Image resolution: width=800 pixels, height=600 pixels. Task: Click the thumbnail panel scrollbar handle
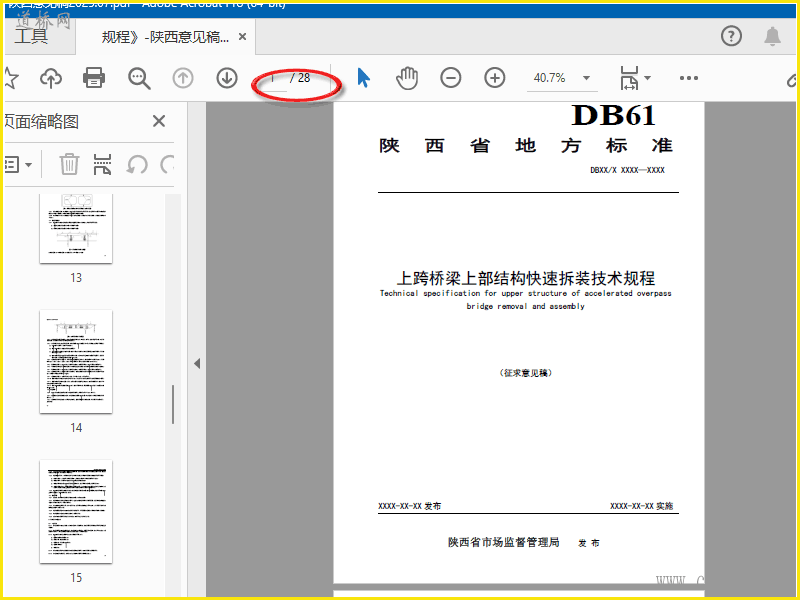pyautogui.click(x=173, y=405)
